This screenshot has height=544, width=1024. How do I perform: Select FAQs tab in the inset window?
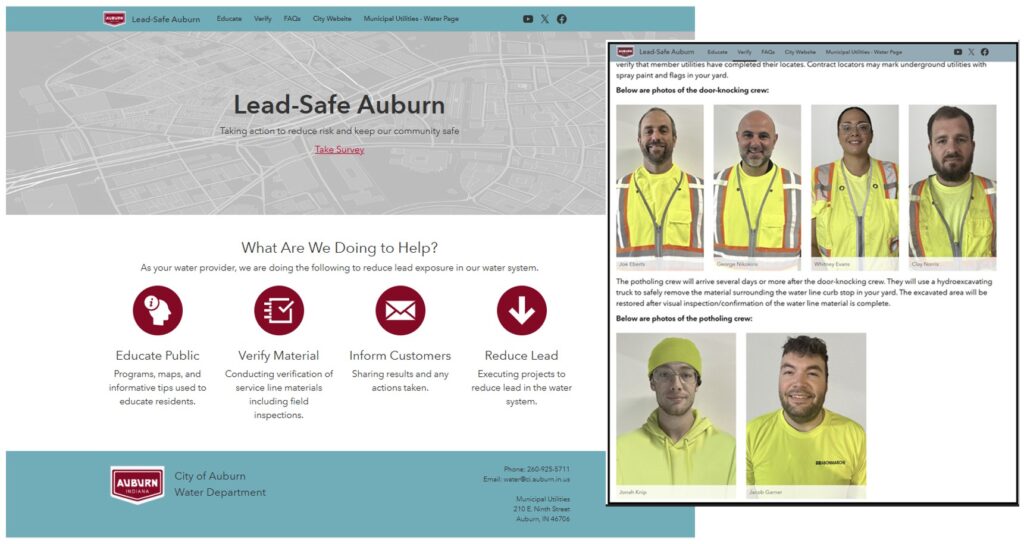click(768, 52)
